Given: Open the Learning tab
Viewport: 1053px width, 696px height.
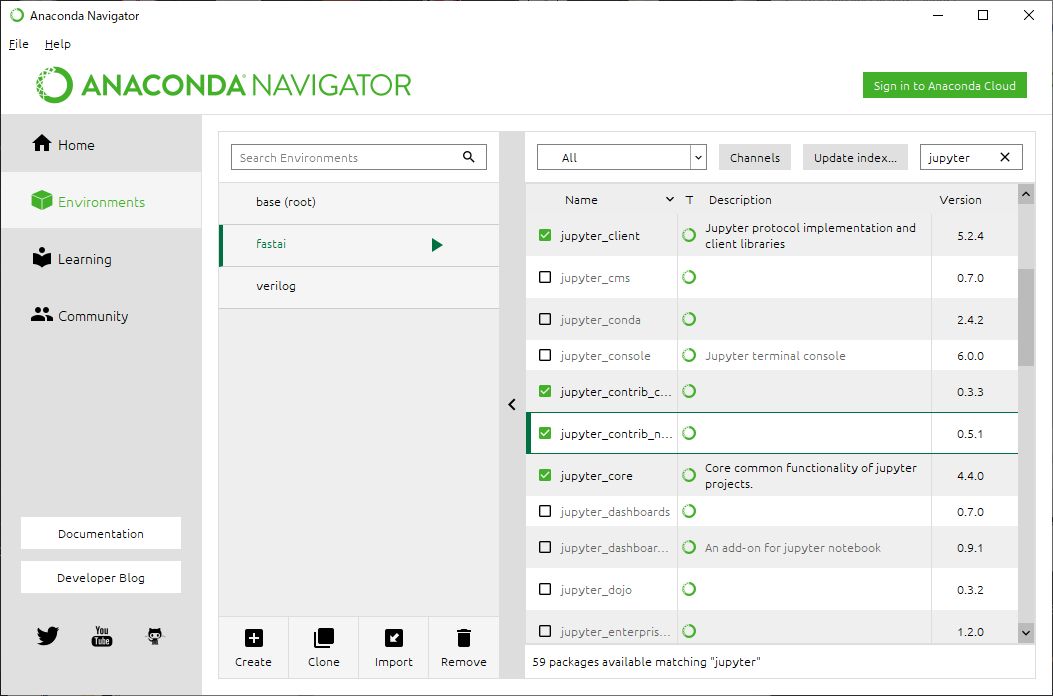Looking at the screenshot, I should 101,258.
